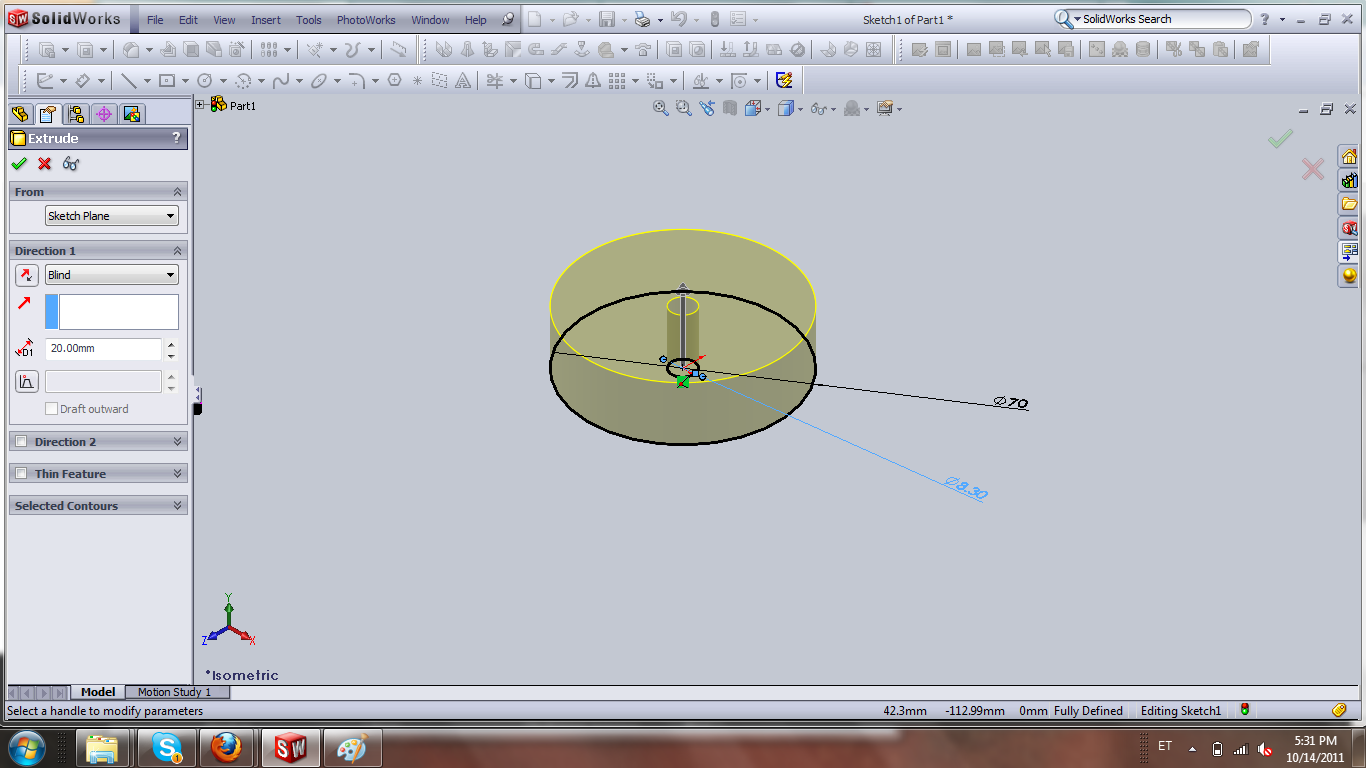Switch to the PropertyManager tab
1366x768 pixels.
point(48,114)
